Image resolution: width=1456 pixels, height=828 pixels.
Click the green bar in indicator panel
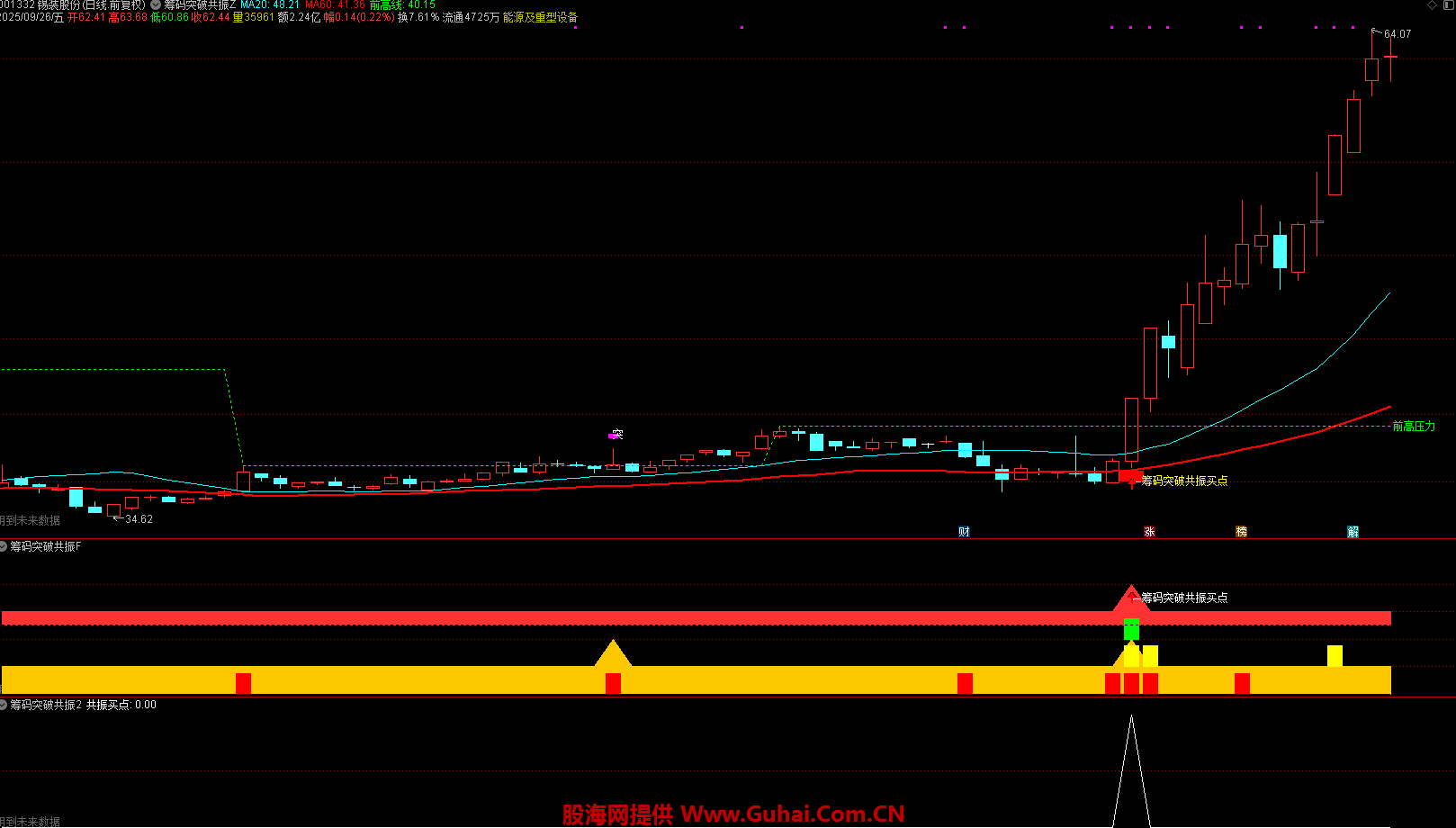pos(1131,629)
